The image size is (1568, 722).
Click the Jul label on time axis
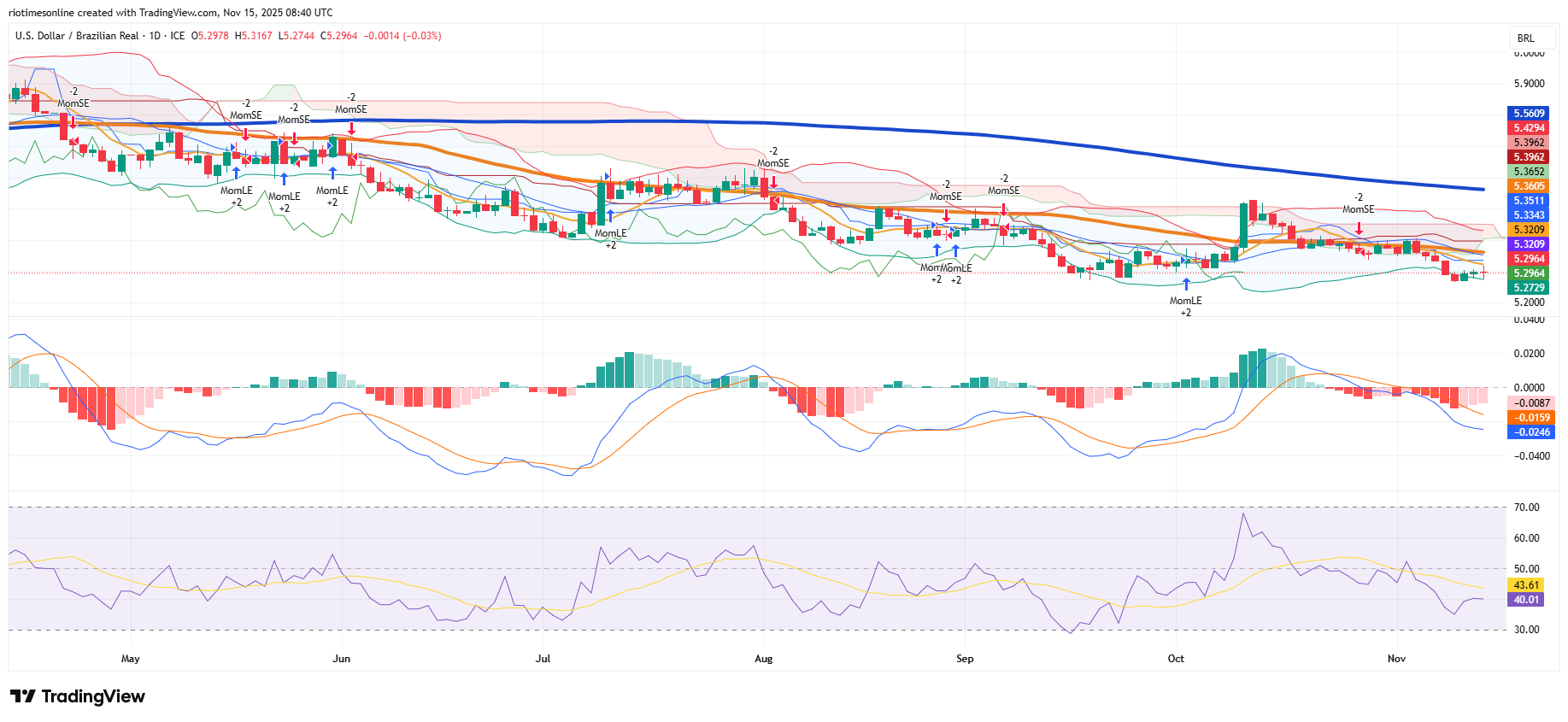(543, 659)
